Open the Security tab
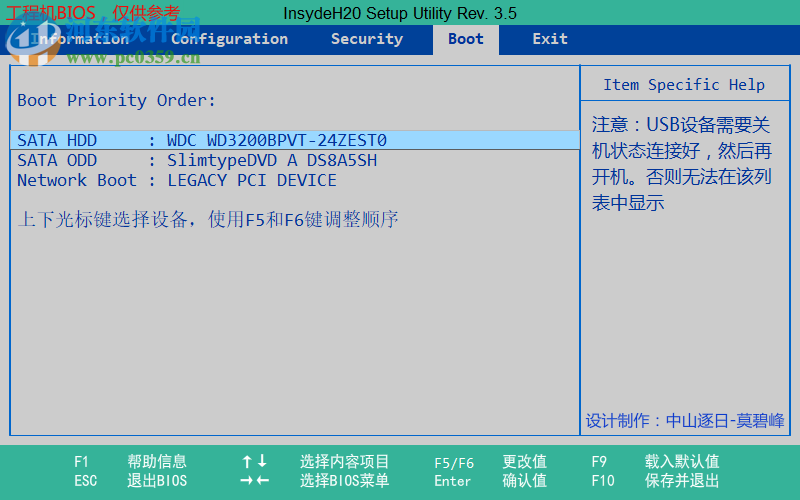800x500 pixels. 367,39
